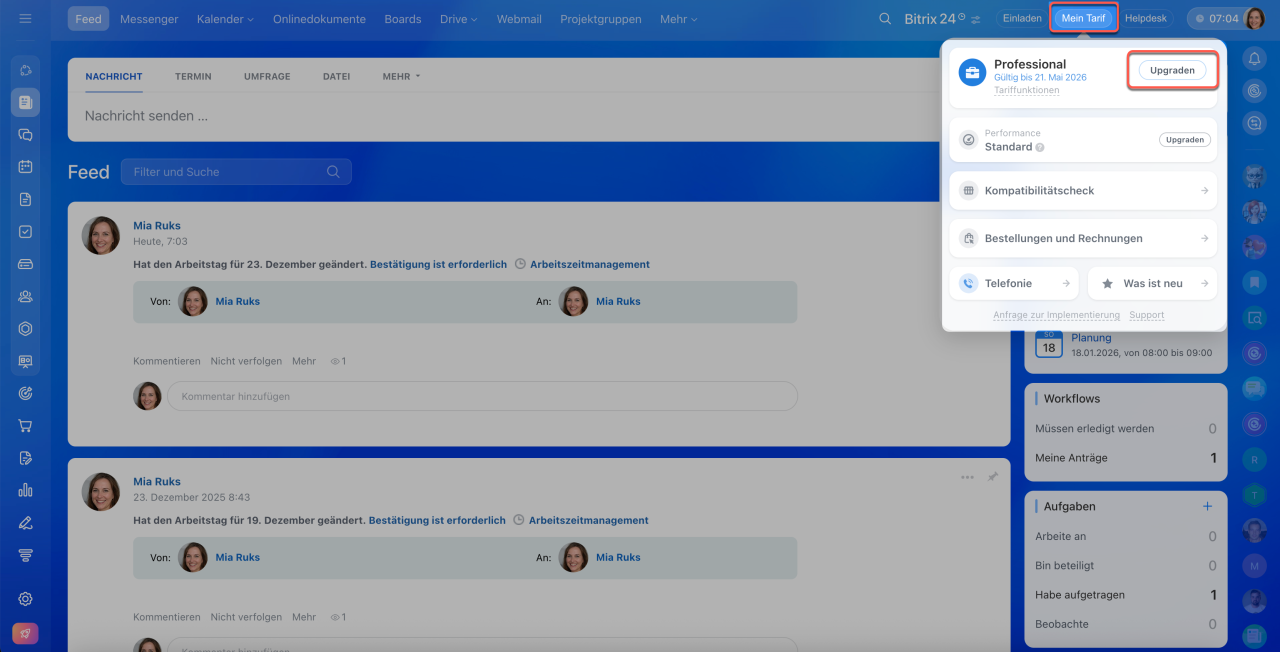Switch to UMFRAGE tab in composer
The width and height of the screenshot is (1280, 652).
[x=267, y=76]
